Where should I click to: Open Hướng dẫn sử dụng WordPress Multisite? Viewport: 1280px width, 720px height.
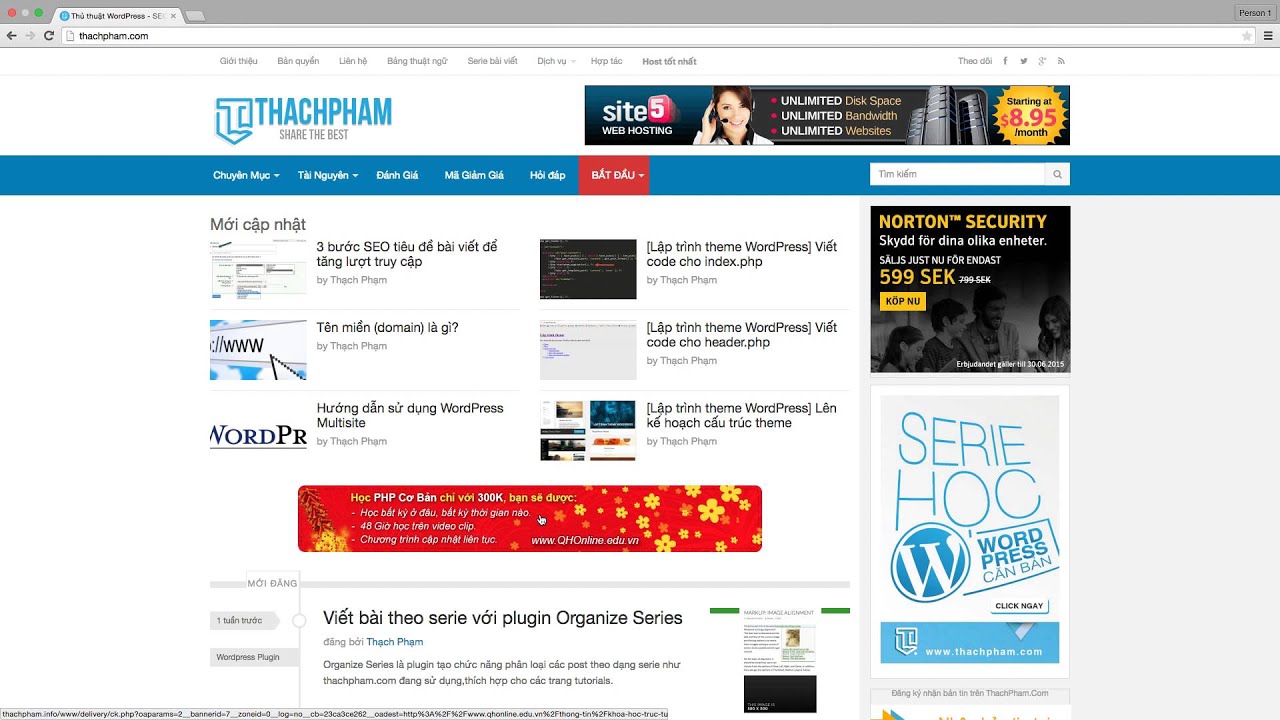tap(410, 415)
